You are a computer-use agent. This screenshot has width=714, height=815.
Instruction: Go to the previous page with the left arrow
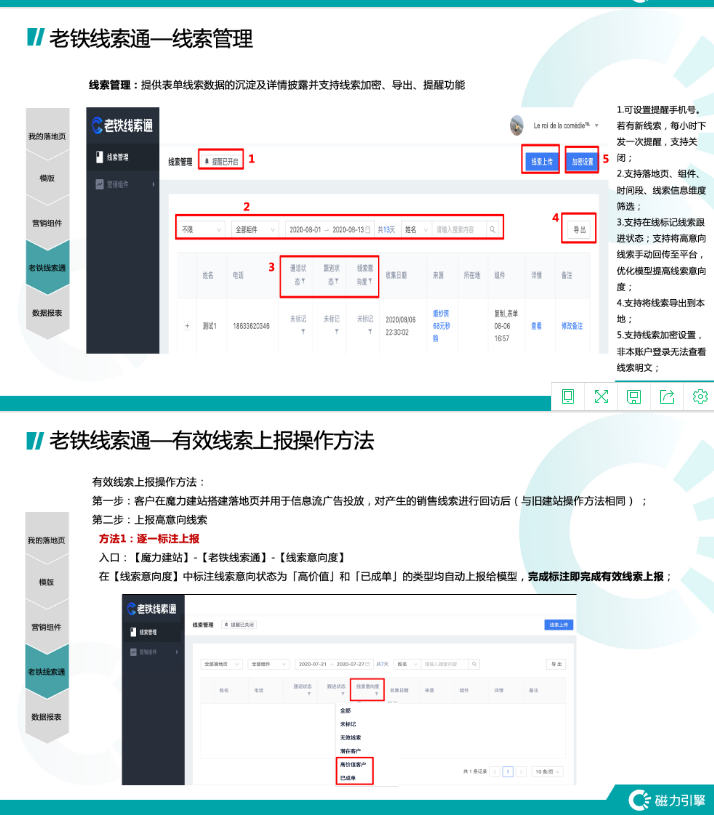pos(495,771)
